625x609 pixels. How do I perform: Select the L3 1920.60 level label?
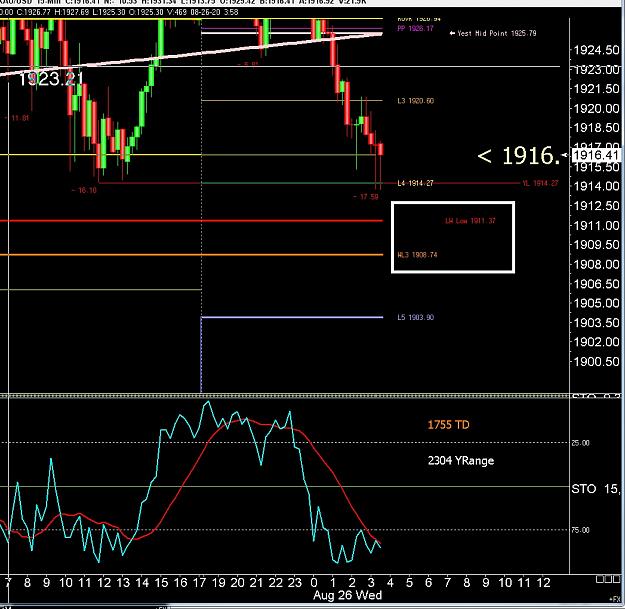coord(416,100)
